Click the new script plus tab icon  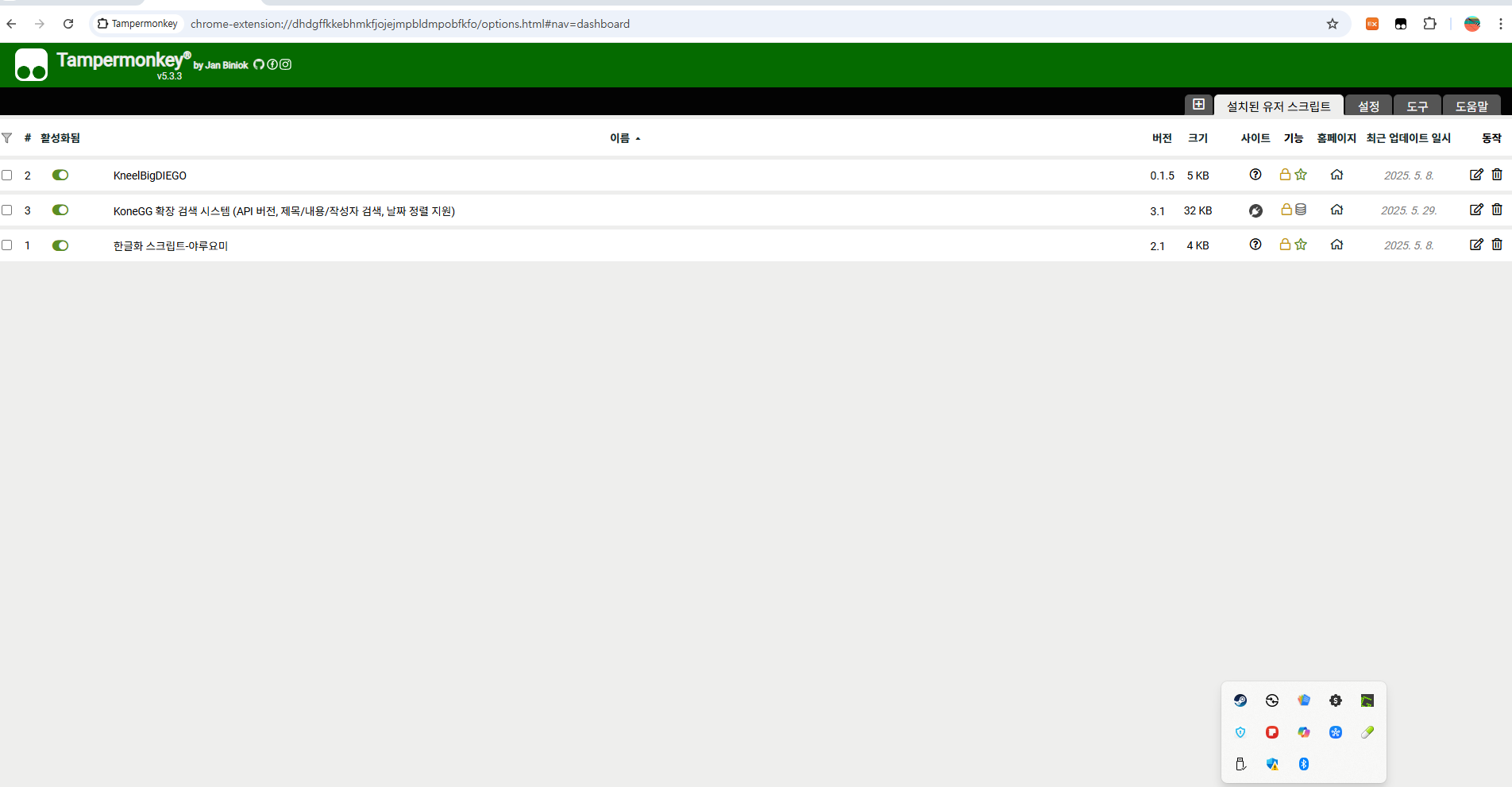point(1198,105)
